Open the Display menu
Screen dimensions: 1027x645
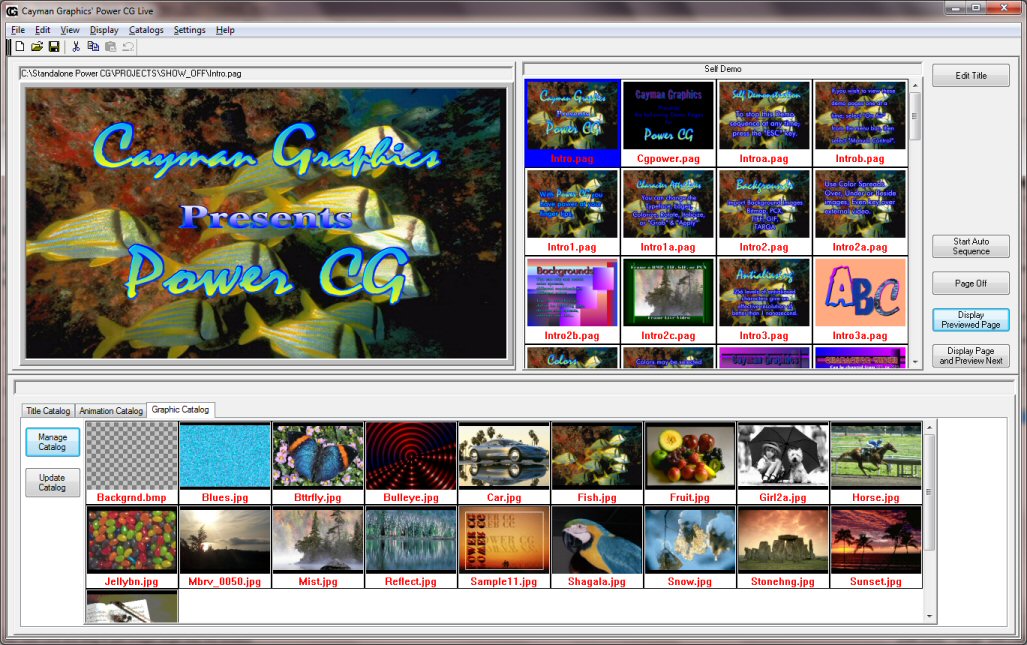click(104, 30)
